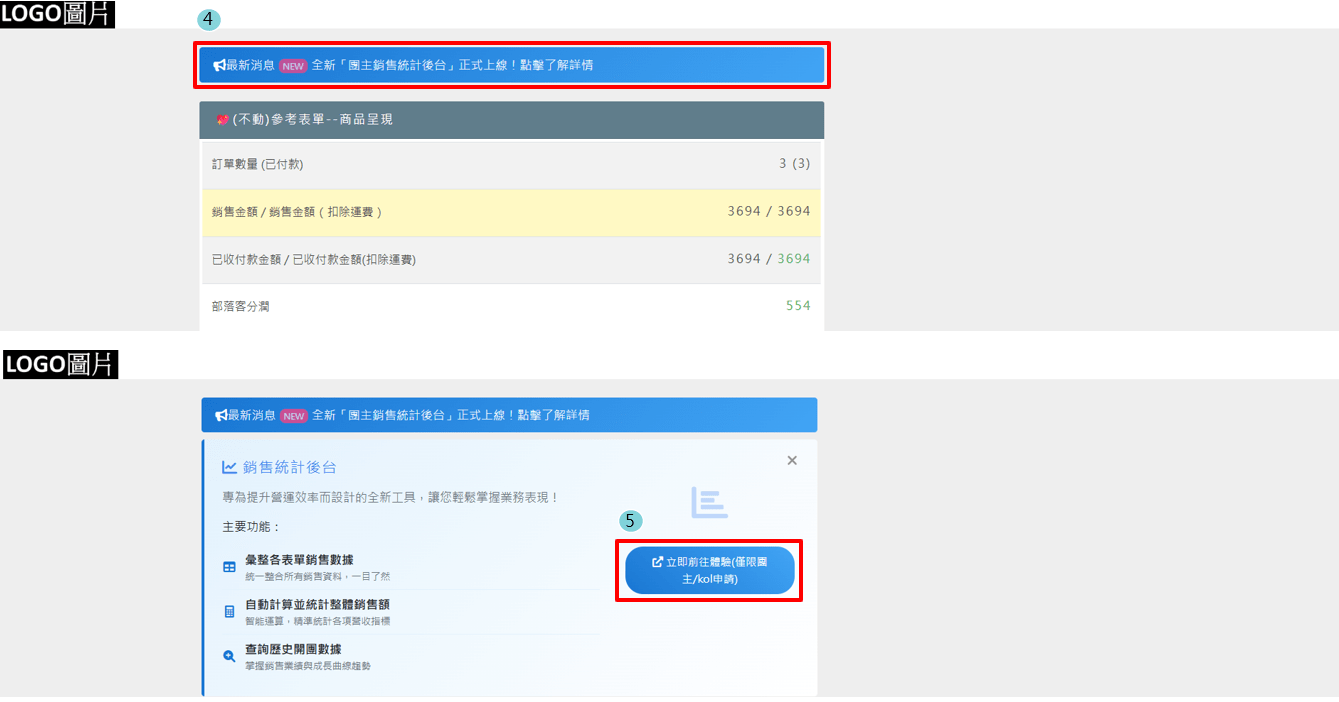The width and height of the screenshot is (1339, 702).
Task: Open the red-outlined 最新消息 announcement banner text
Action: [452, 65]
